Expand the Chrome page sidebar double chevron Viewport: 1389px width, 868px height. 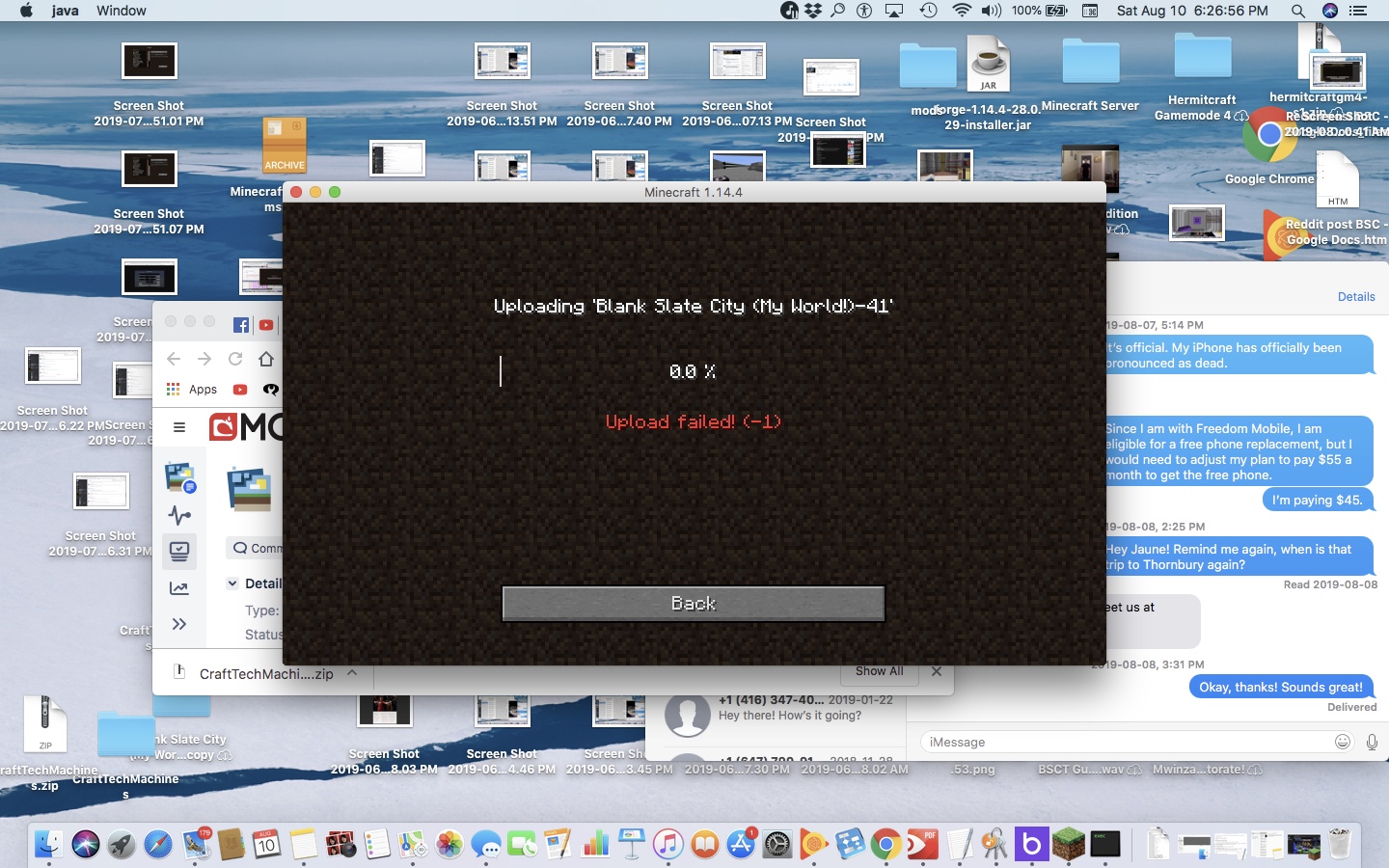(179, 624)
